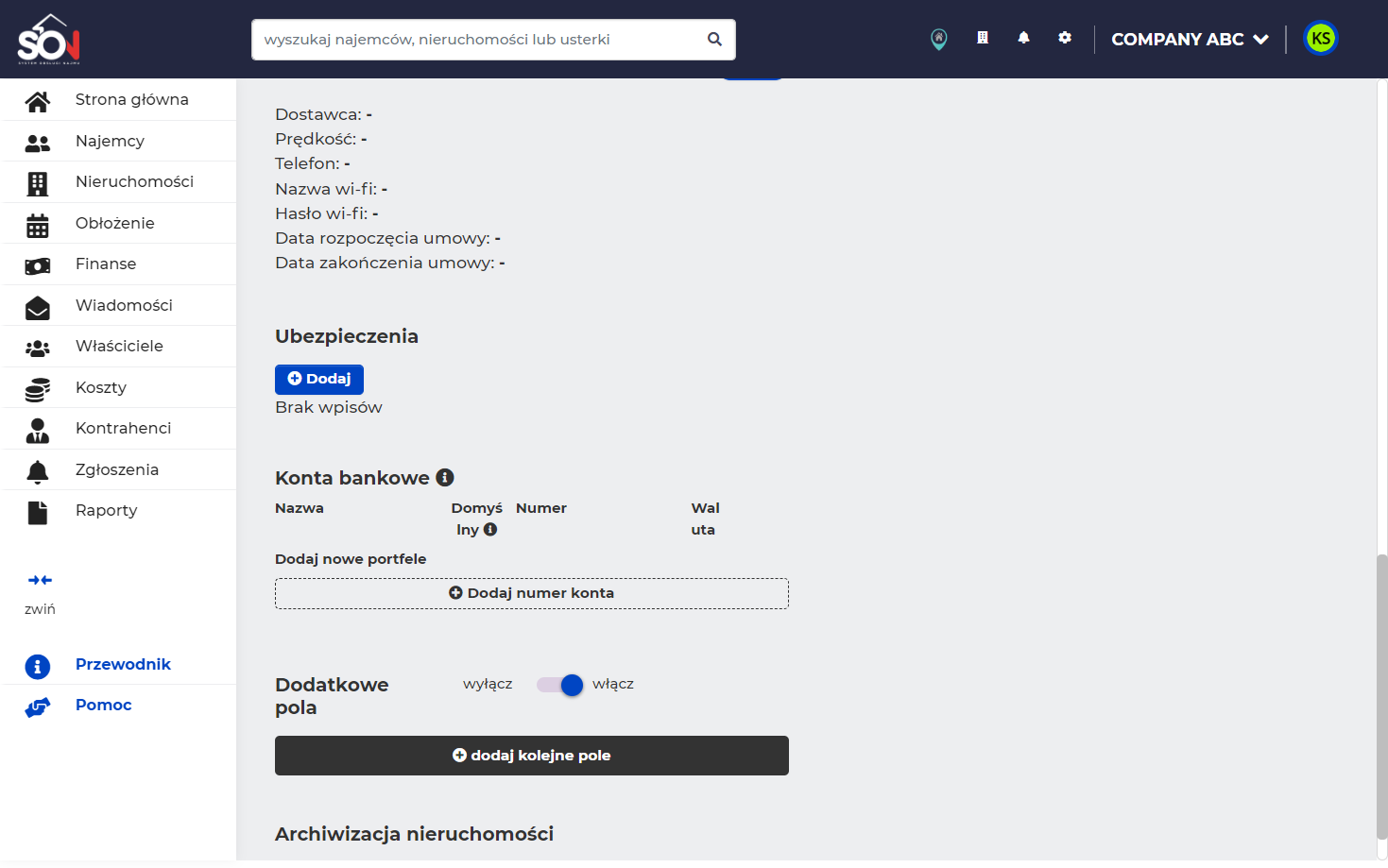Select Właściciele in the sidebar
The height and width of the screenshot is (868, 1388).
120,346
